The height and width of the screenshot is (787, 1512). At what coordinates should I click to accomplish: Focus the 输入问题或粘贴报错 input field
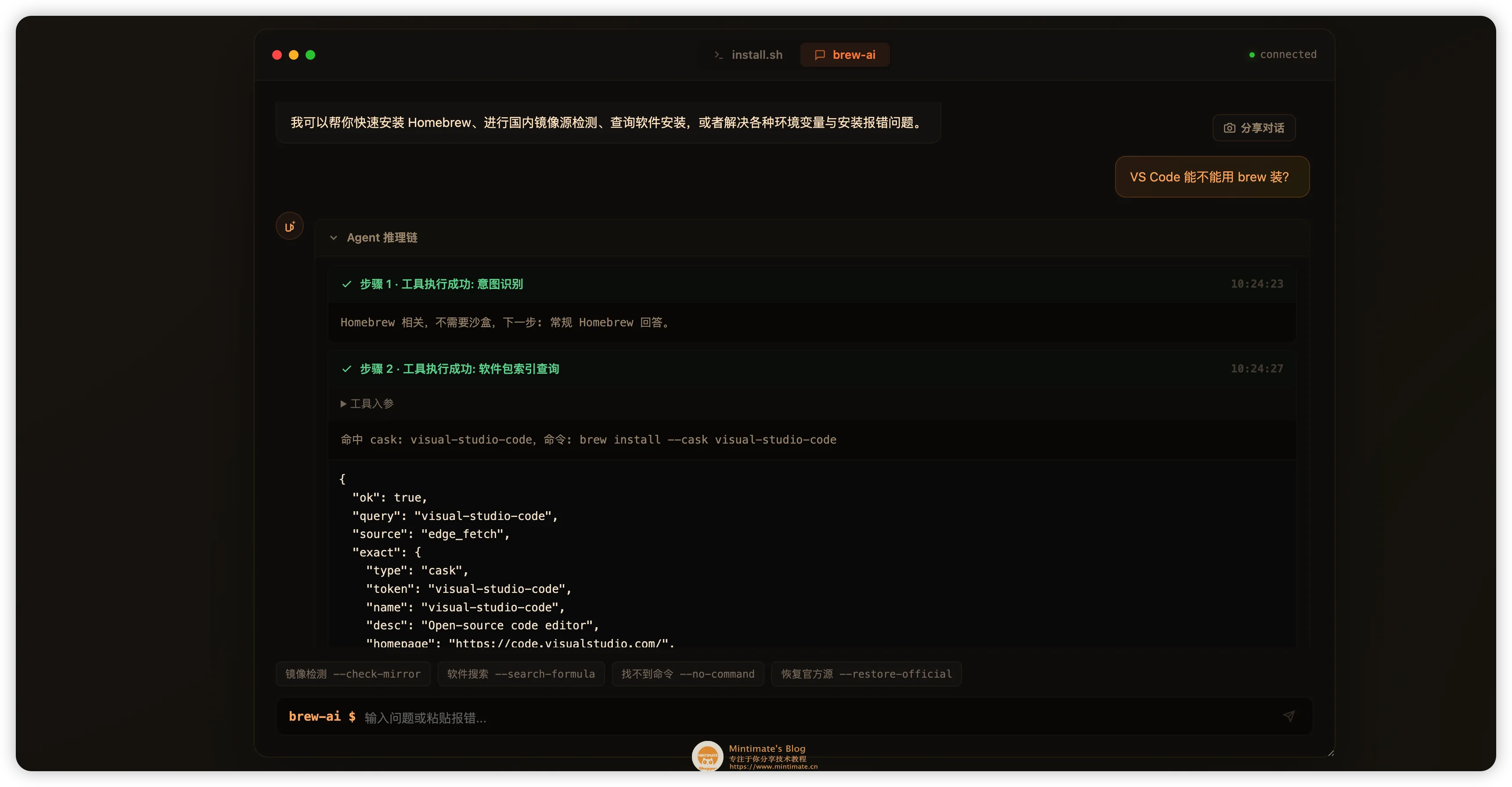coord(819,717)
